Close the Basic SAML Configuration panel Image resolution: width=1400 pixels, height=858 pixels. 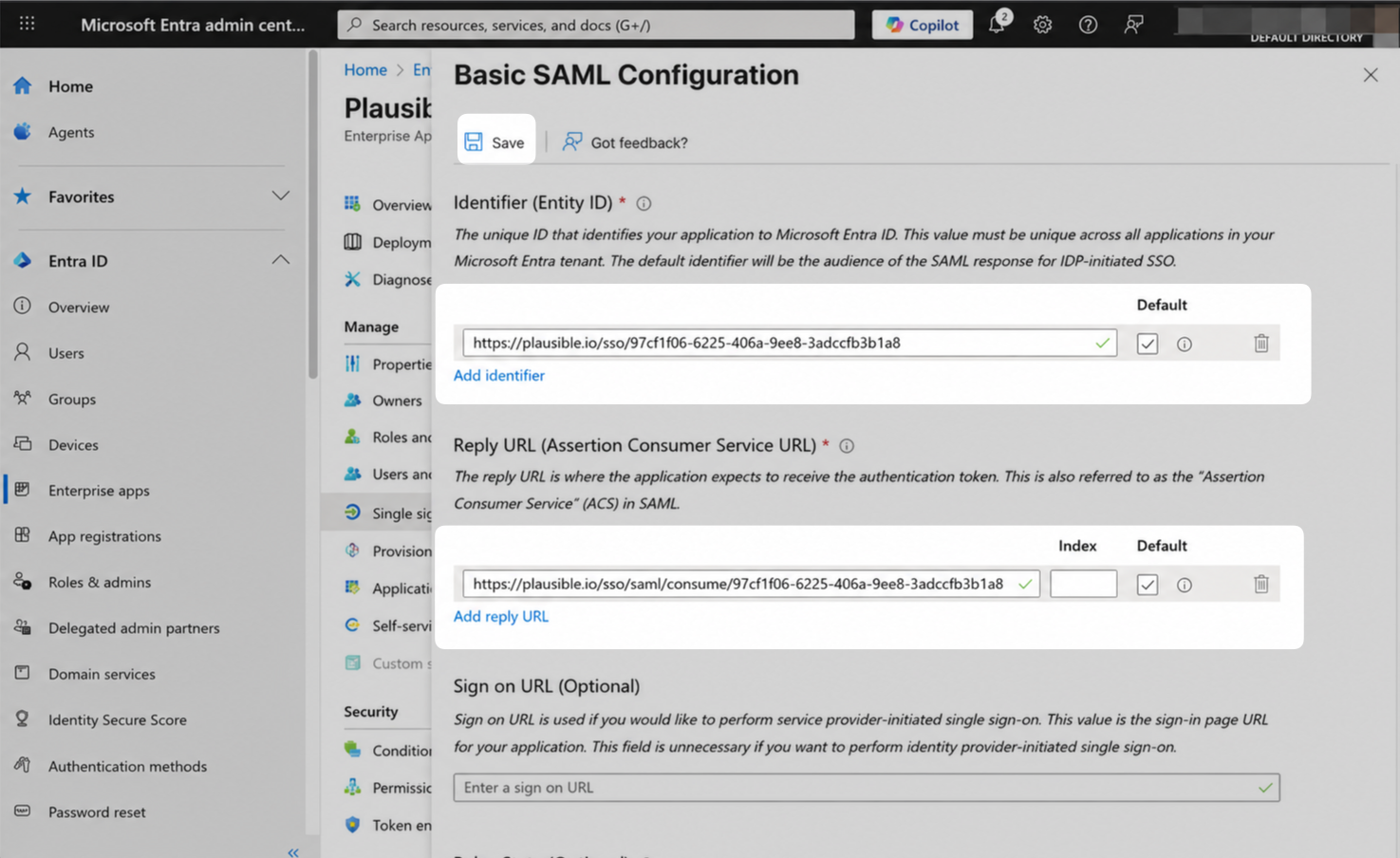[x=1371, y=75]
